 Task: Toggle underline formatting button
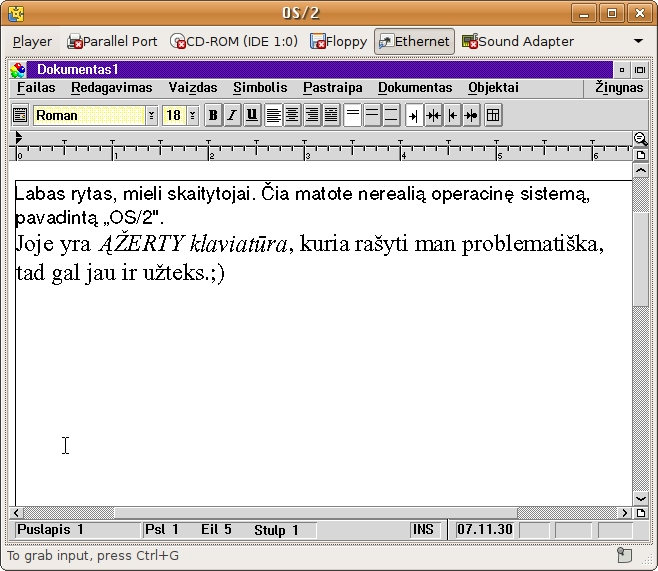click(251, 115)
